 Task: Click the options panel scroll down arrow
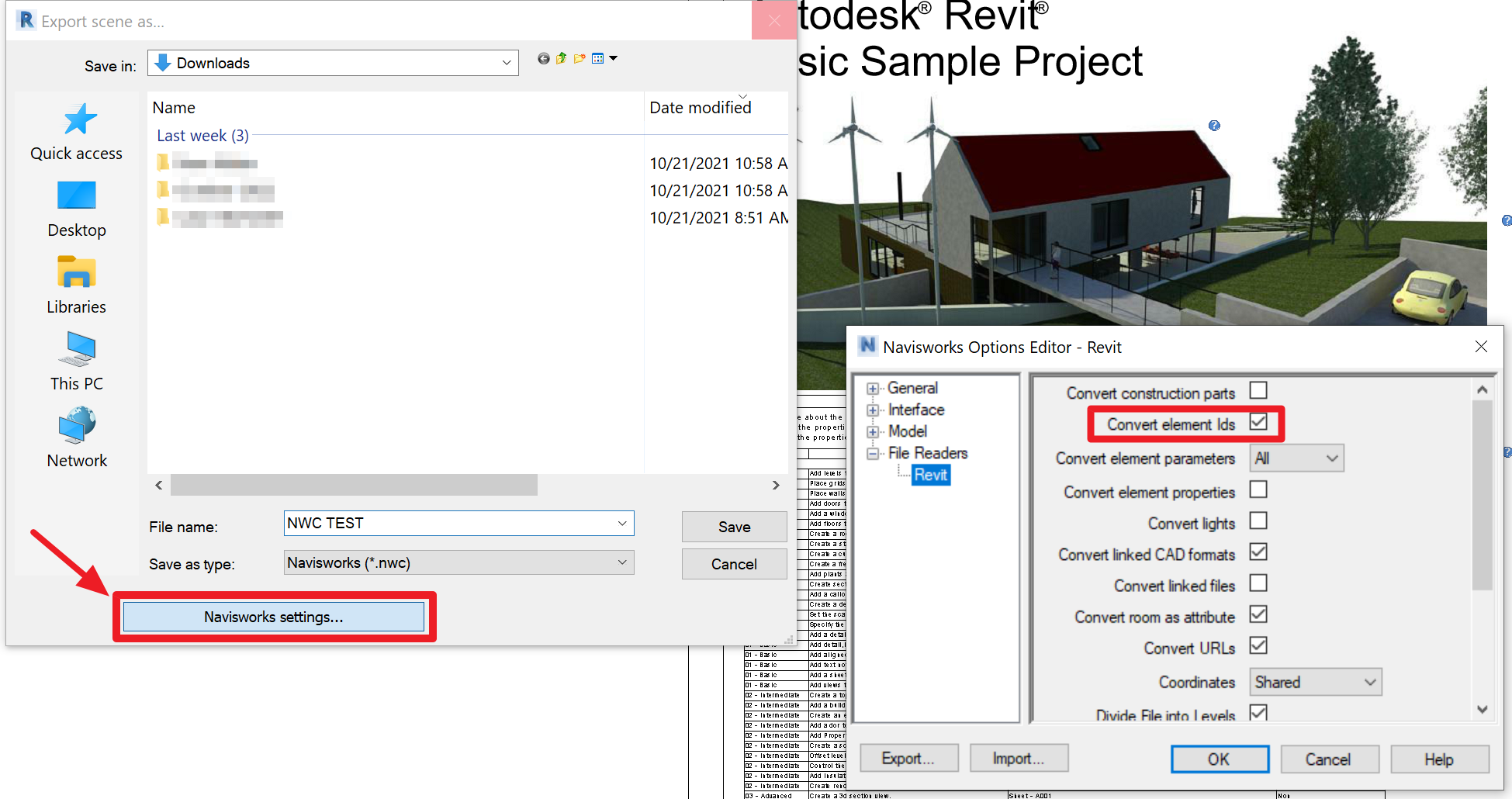point(1482,709)
